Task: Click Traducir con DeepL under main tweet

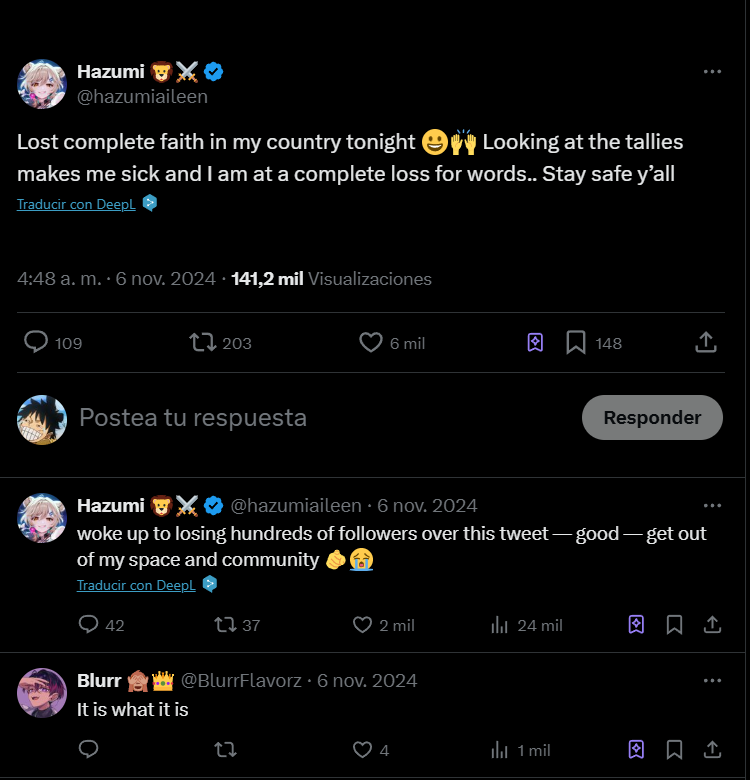Action: point(69,204)
